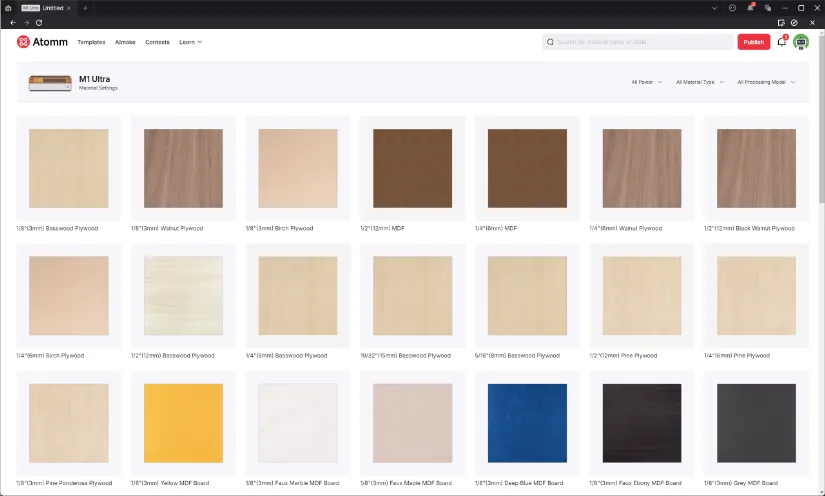Expand the All Power filter
The width and height of the screenshot is (825, 496).
tap(646, 82)
